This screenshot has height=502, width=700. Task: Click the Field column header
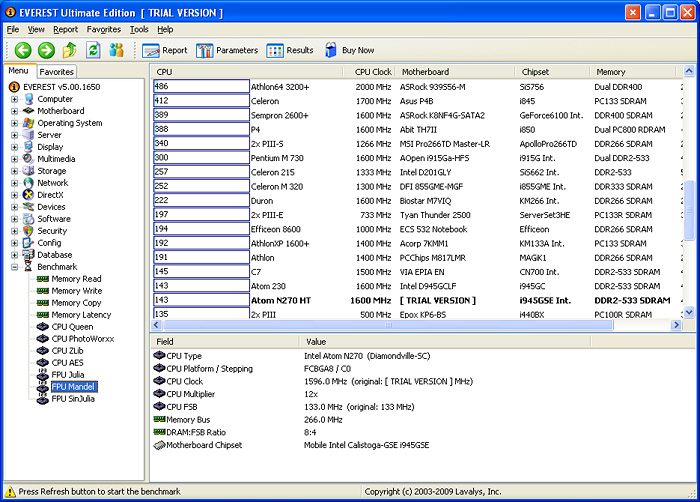(225, 342)
